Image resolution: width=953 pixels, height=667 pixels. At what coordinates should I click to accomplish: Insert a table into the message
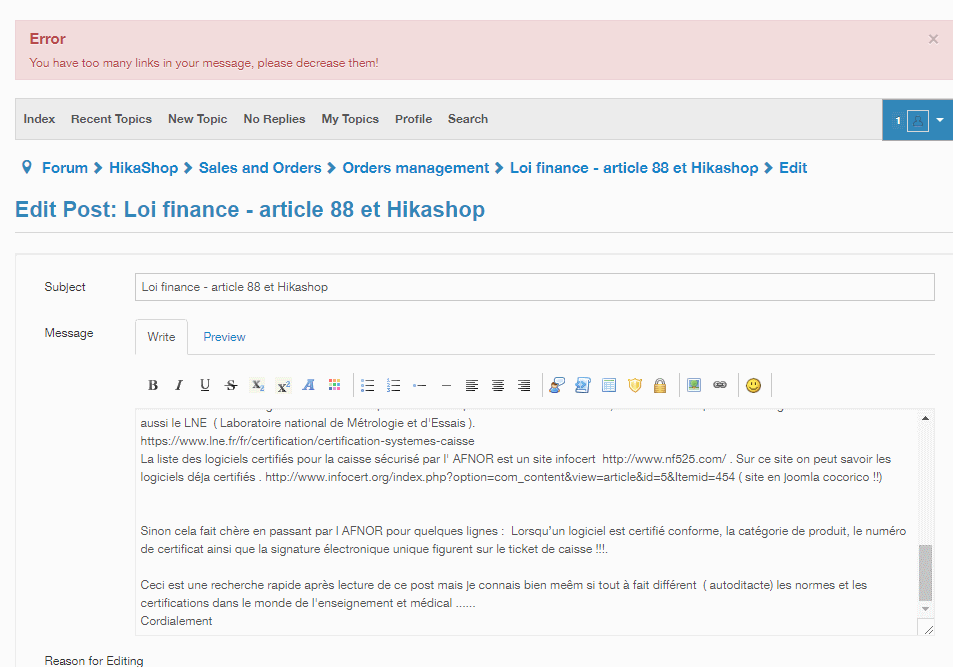click(608, 385)
